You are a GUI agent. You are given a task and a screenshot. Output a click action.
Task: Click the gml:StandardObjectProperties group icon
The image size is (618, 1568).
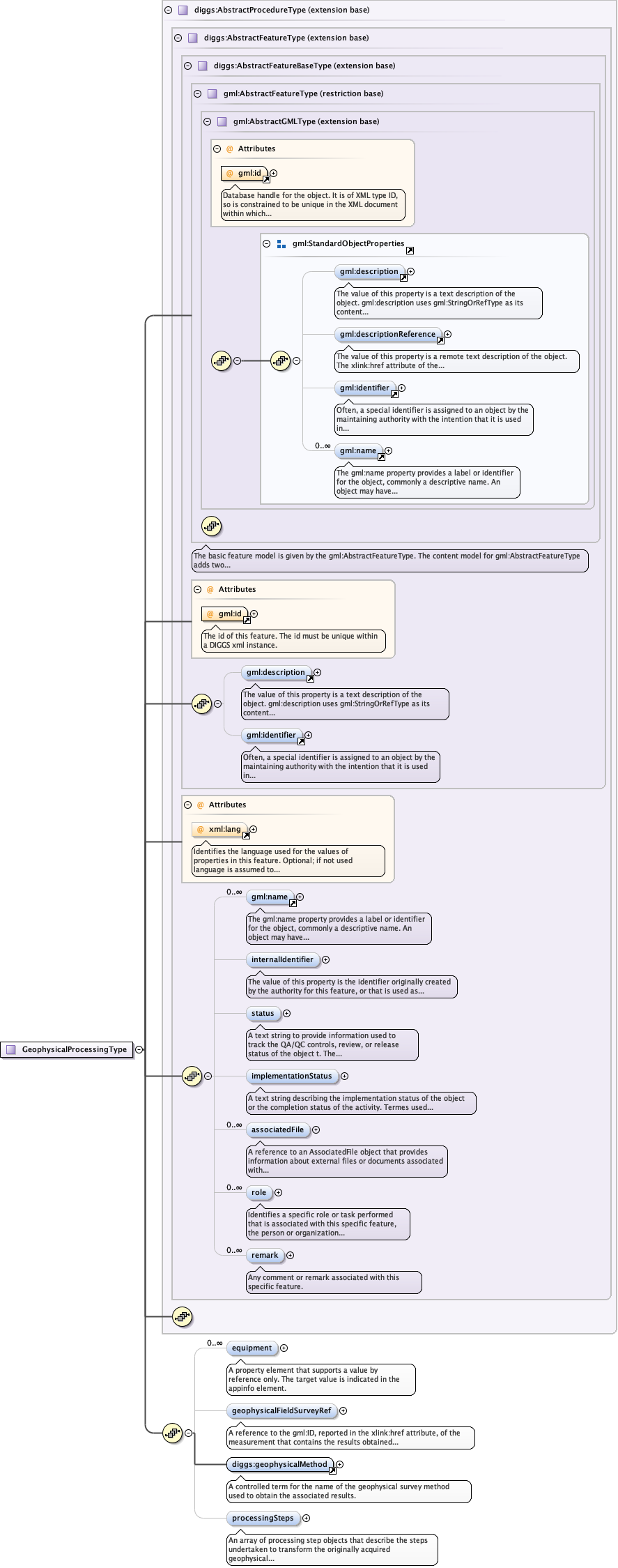coord(281,244)
